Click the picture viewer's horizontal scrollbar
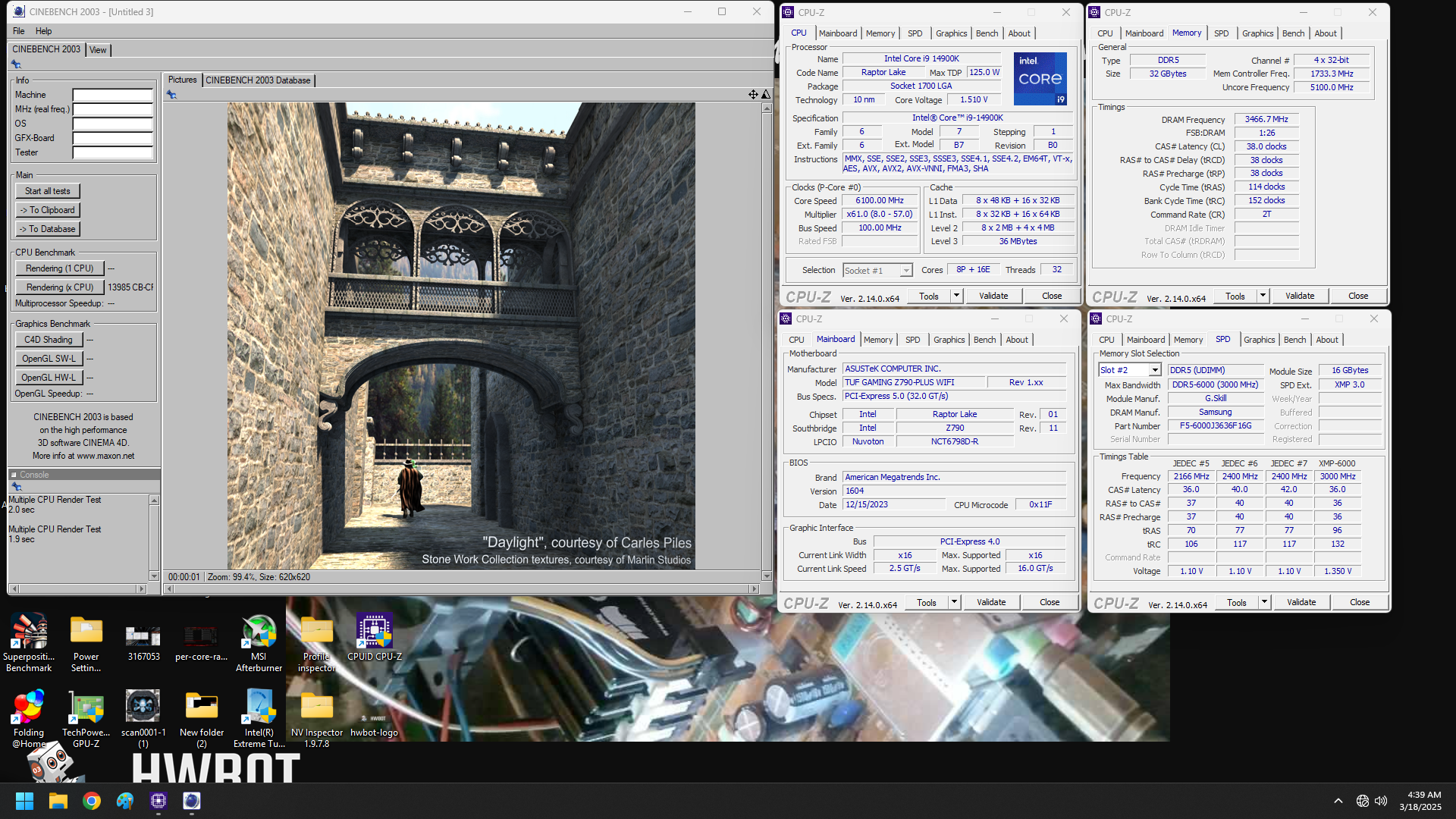 (462, 588)
